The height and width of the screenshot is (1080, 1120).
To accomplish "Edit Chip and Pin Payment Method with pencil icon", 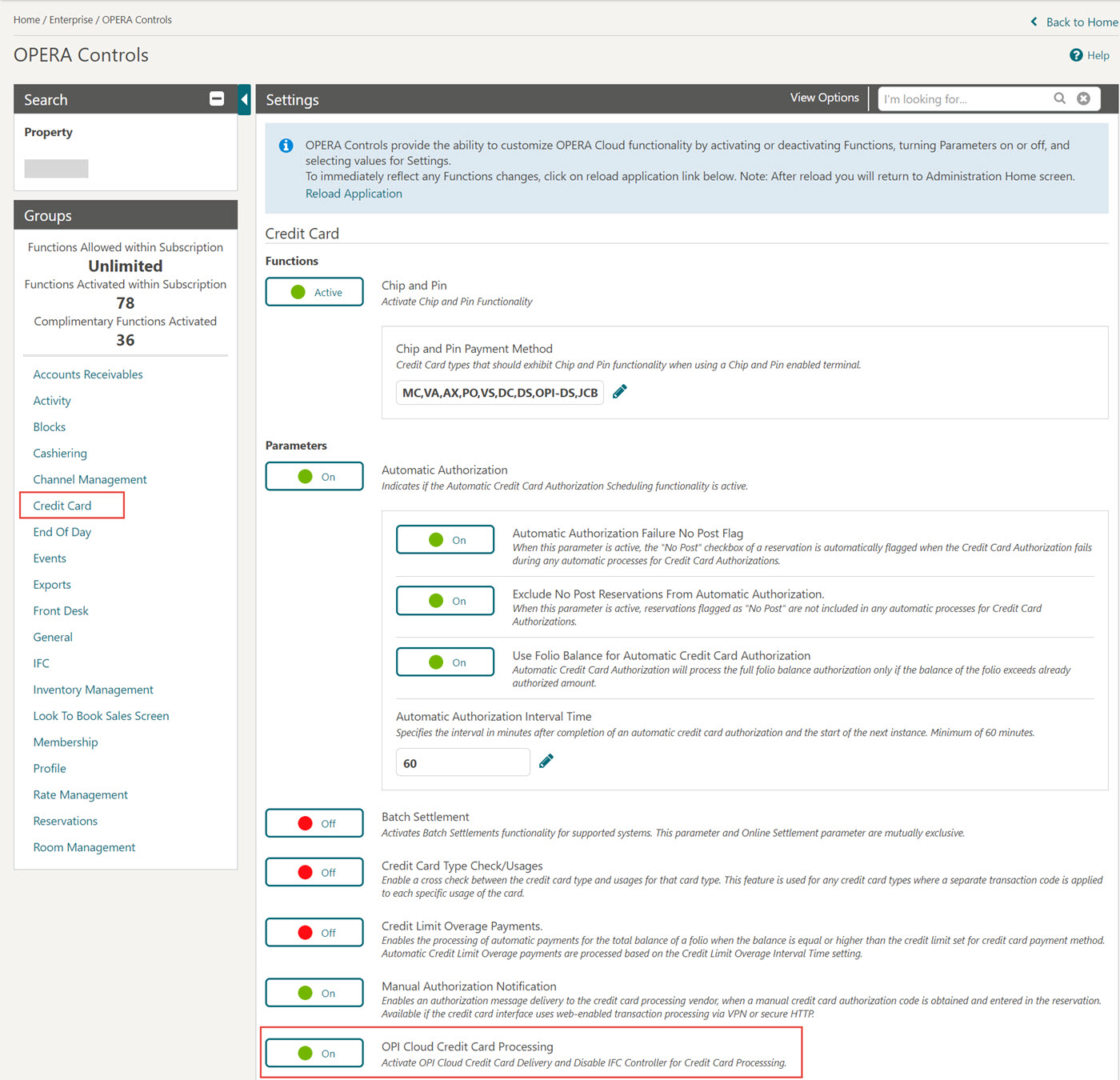I will 619,391.
